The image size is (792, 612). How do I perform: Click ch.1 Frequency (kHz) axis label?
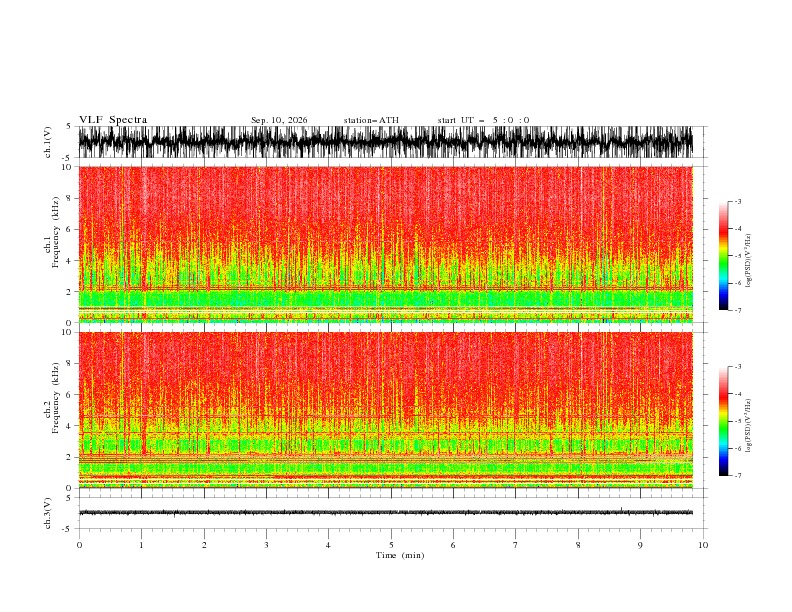(52, 244)
